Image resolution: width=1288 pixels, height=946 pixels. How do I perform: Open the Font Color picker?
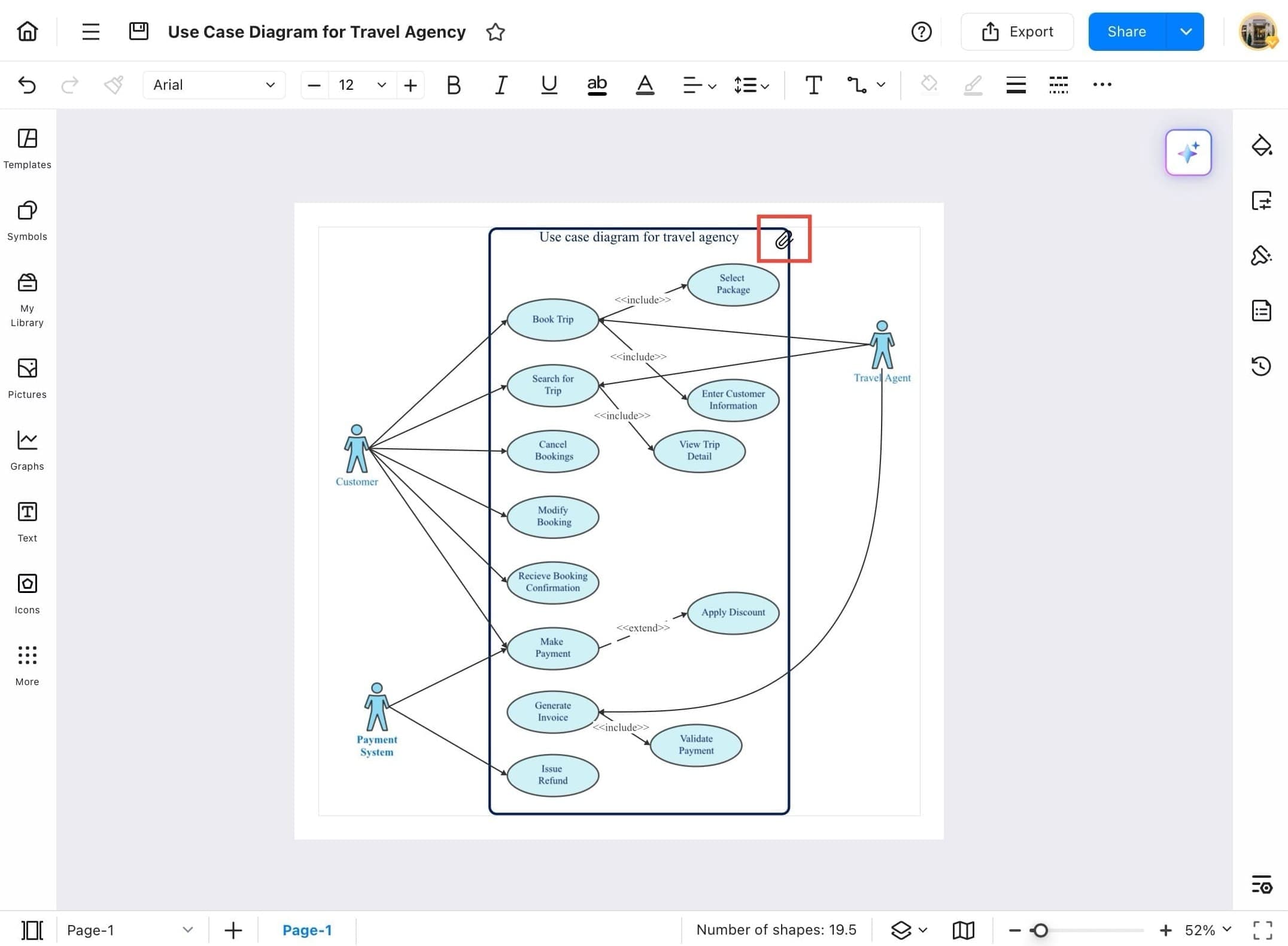click(645, 85)
